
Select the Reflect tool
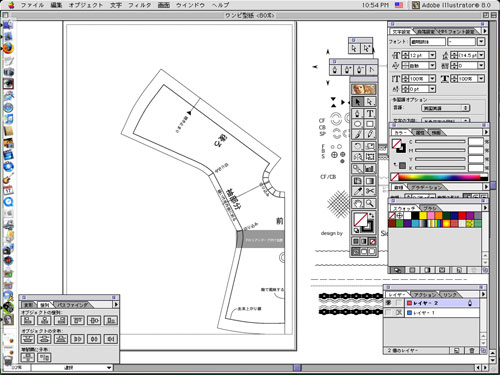click(358, 156)
